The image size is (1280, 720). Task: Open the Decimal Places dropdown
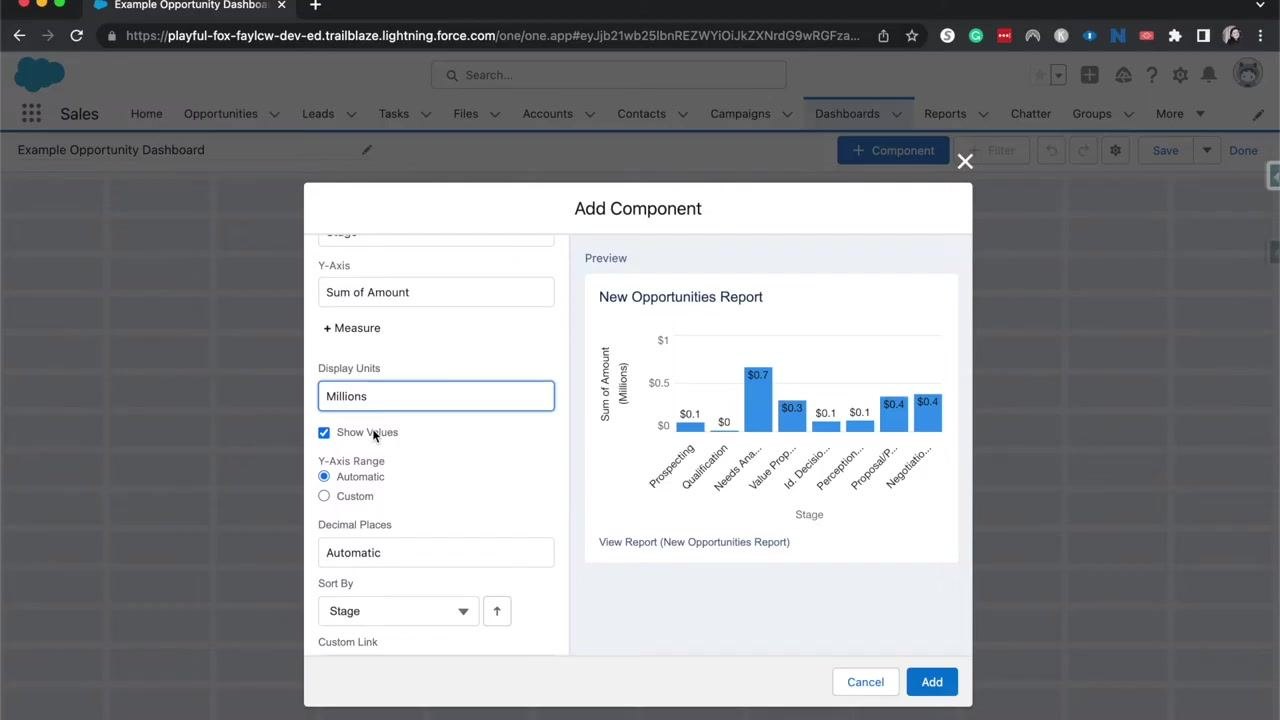coord(436,553)
